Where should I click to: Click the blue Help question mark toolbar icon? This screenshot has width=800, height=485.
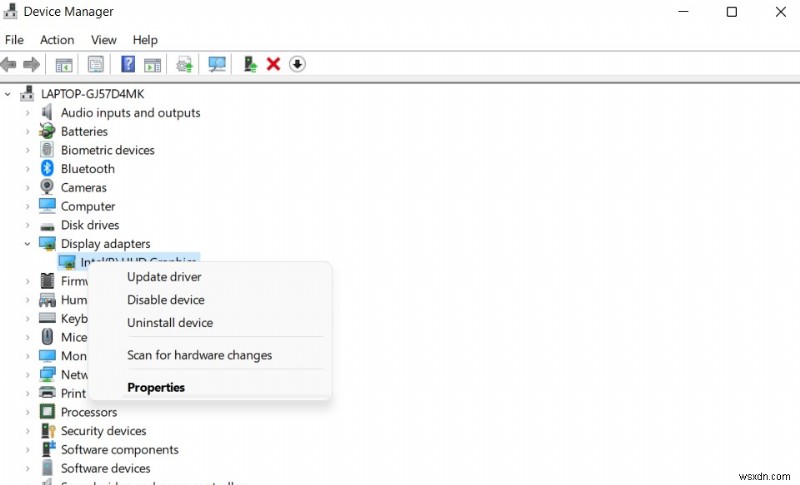click(x=128, y=64)
